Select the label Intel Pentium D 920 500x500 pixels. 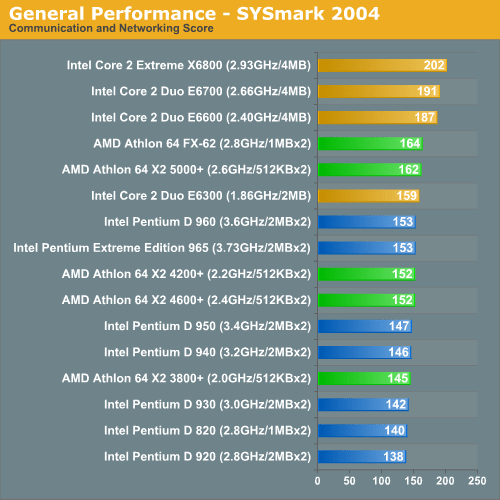(x=207, y=457)
